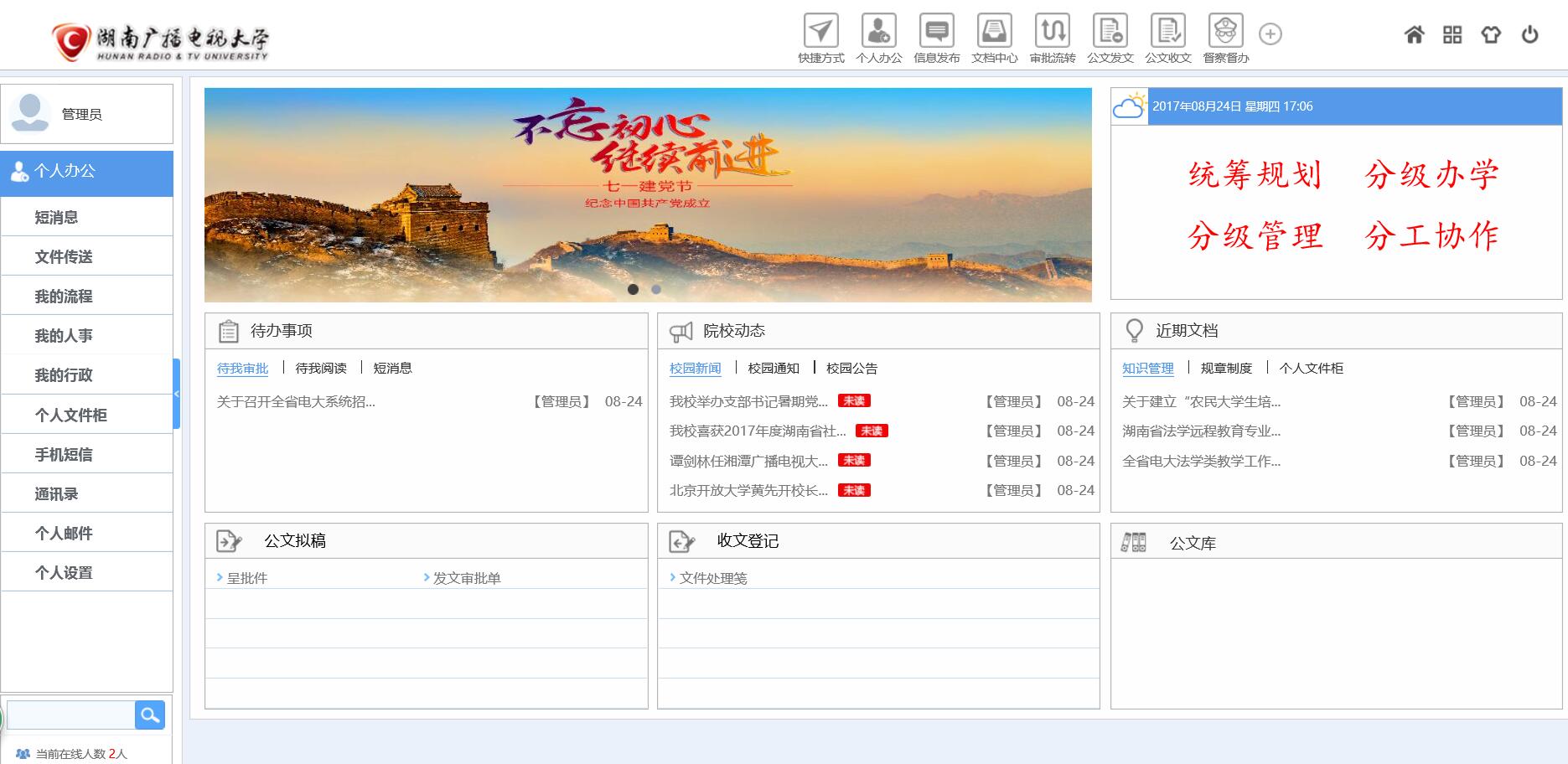Click the online users icon
This screenshot has height=764, width=1568.
[23, 754]
